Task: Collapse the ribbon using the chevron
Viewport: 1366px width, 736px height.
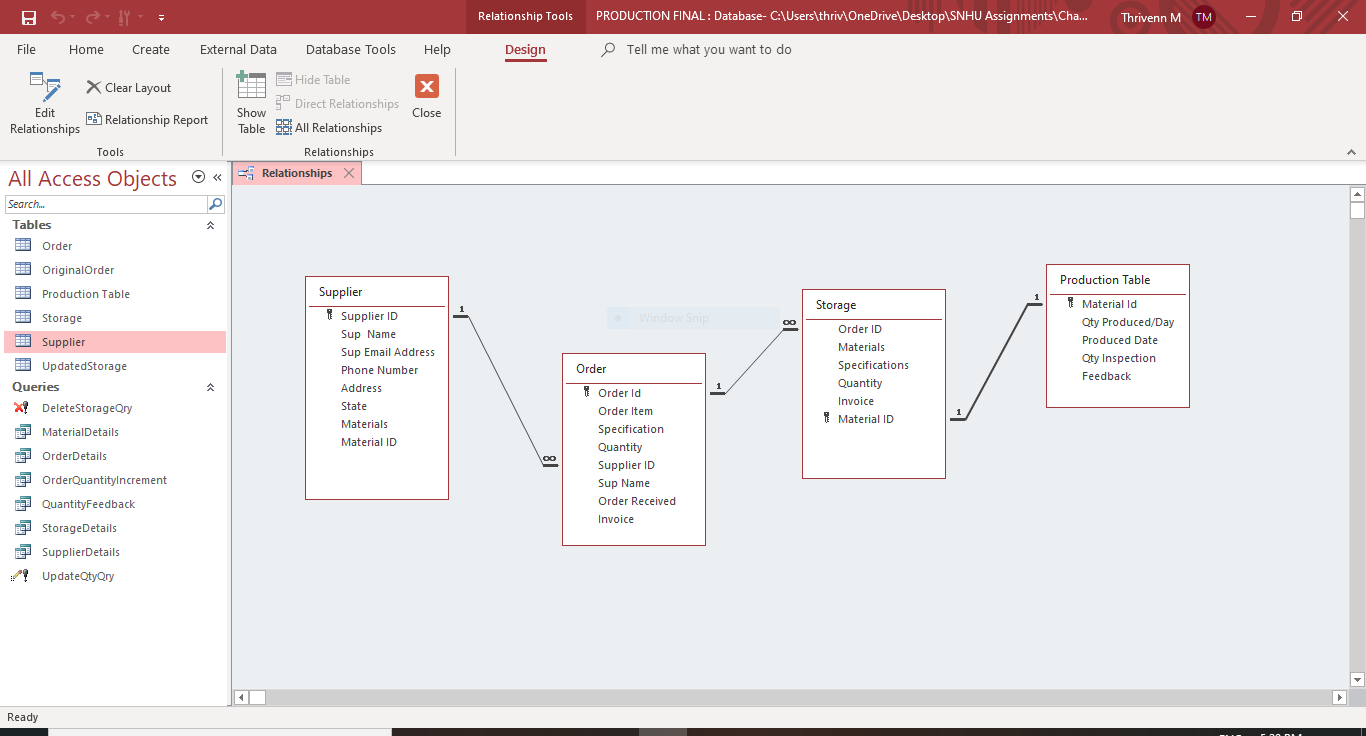Action: click(1352, 153)
